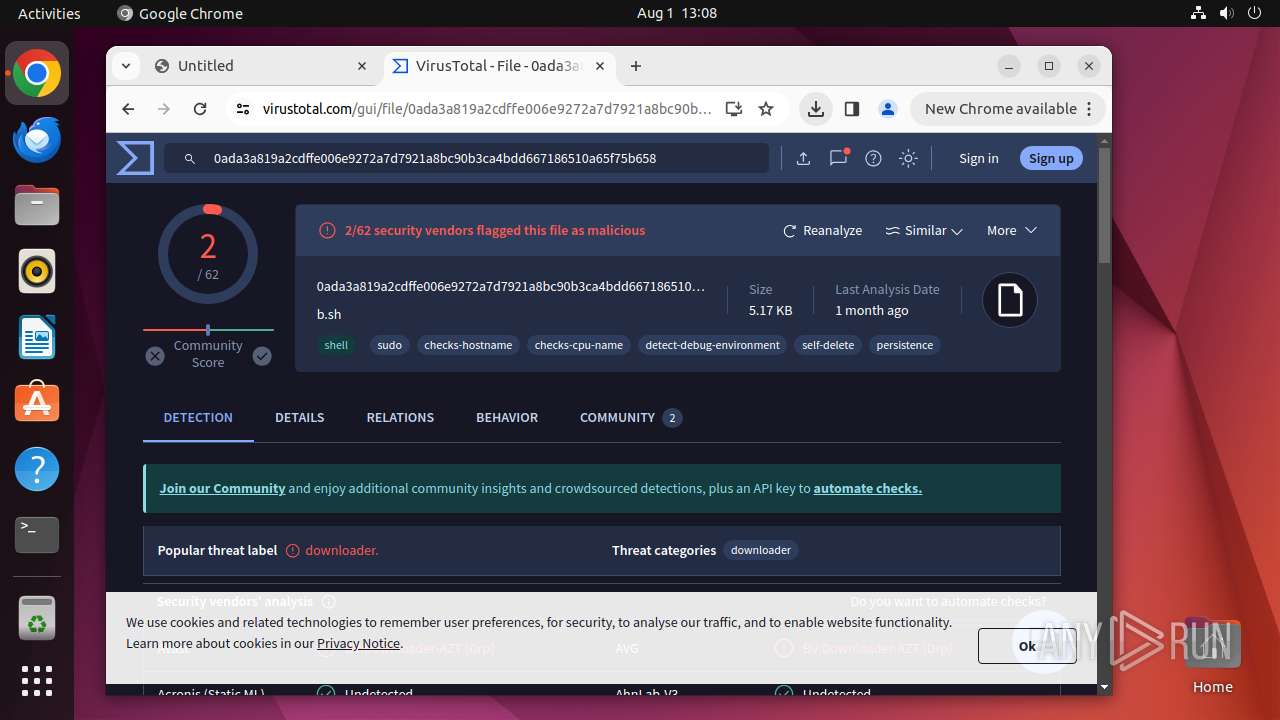Click the self-delete tag
The width and height of the screenshot is (1280, 720).
[x=828, y=345]
